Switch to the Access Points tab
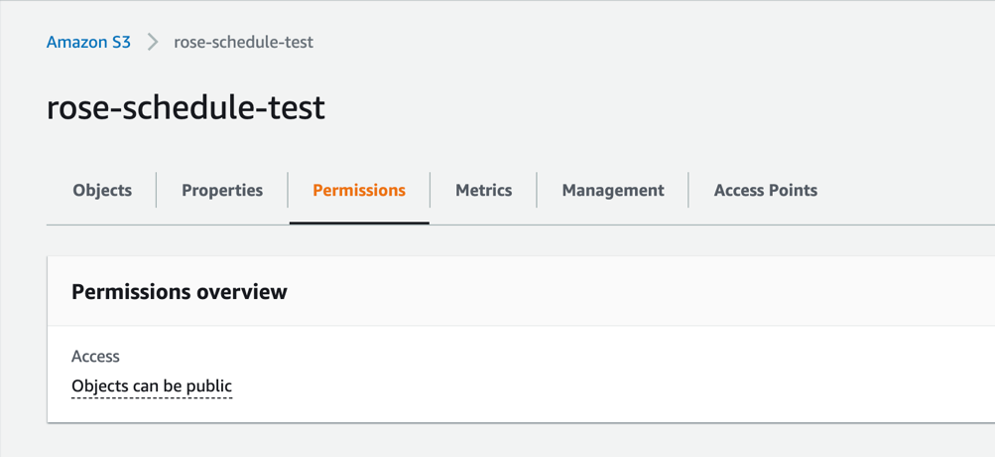 [x=765, y=190]
